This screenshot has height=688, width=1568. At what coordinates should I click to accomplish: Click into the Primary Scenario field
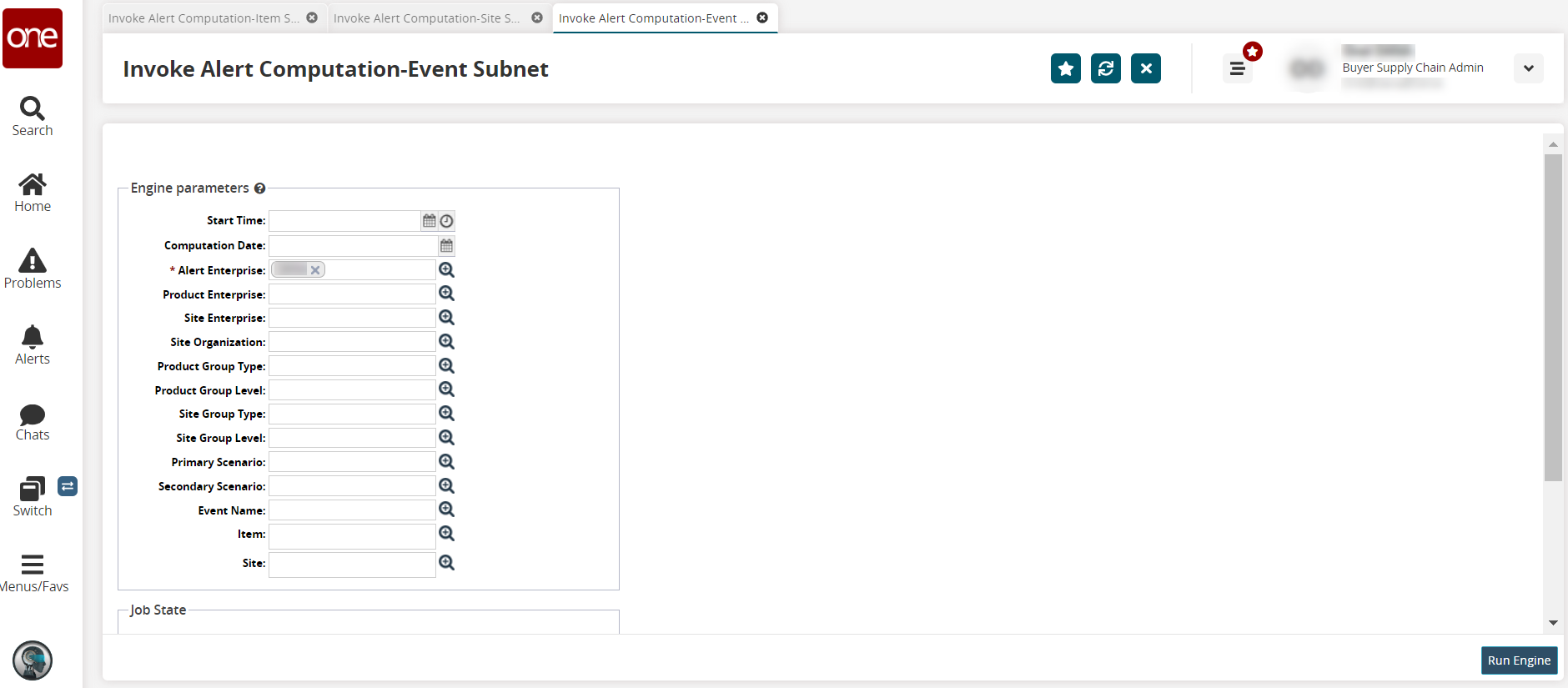tap(352, 462)
